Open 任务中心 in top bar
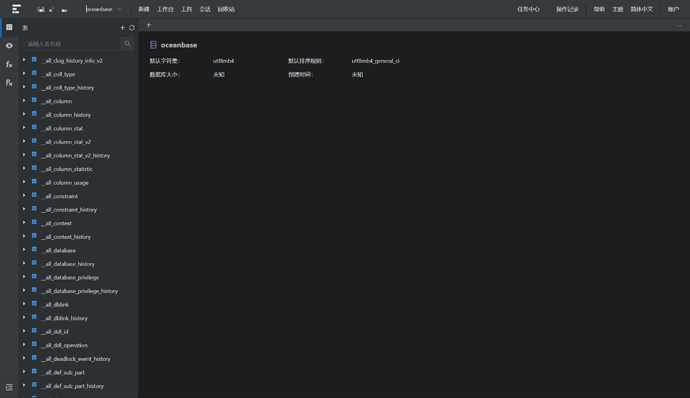The image size is (690, 398). (x=529, y=9)
